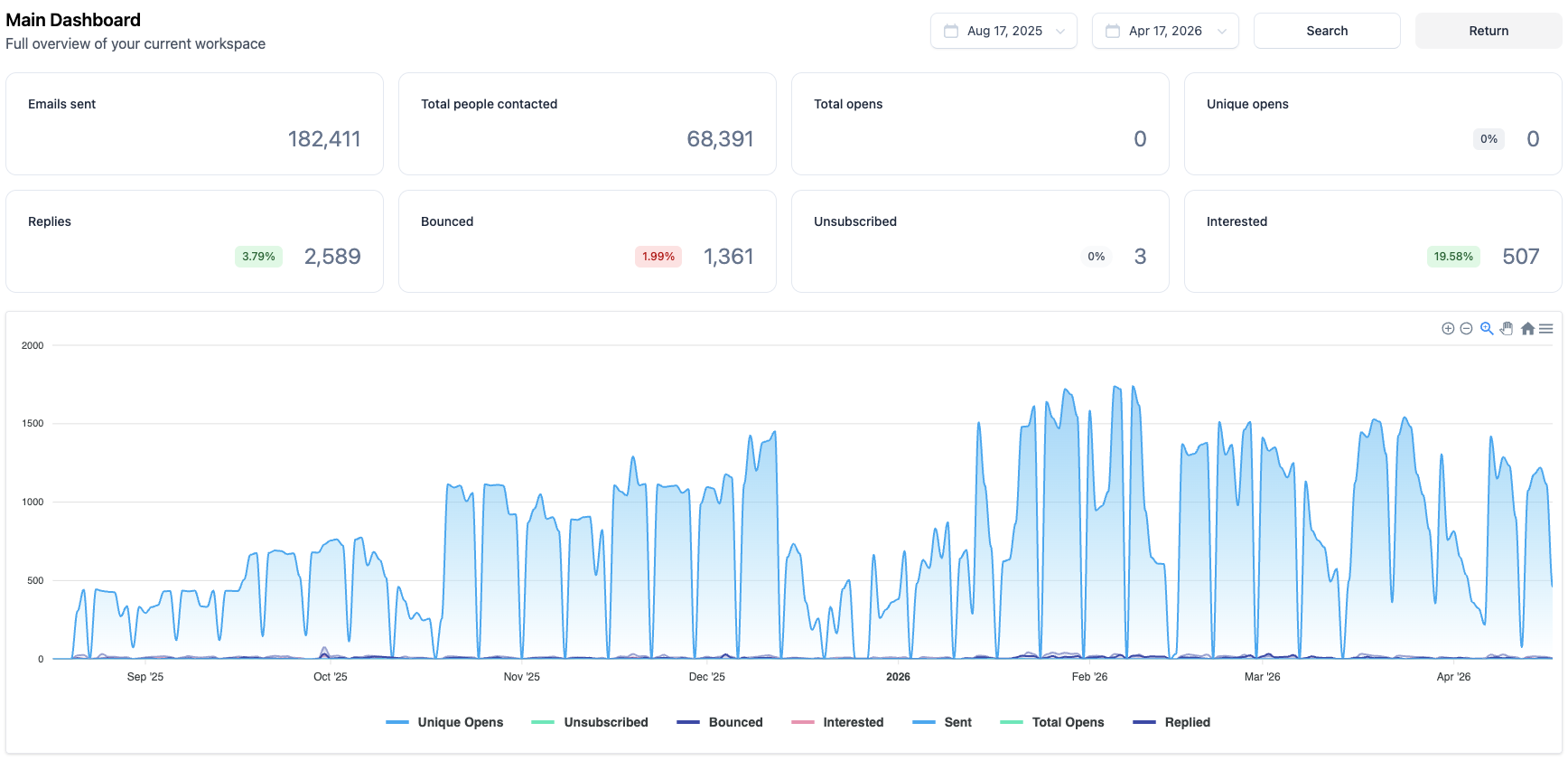Click the 19.58% interested badge
1568x770 pixels.
(x=1453, y=257)
